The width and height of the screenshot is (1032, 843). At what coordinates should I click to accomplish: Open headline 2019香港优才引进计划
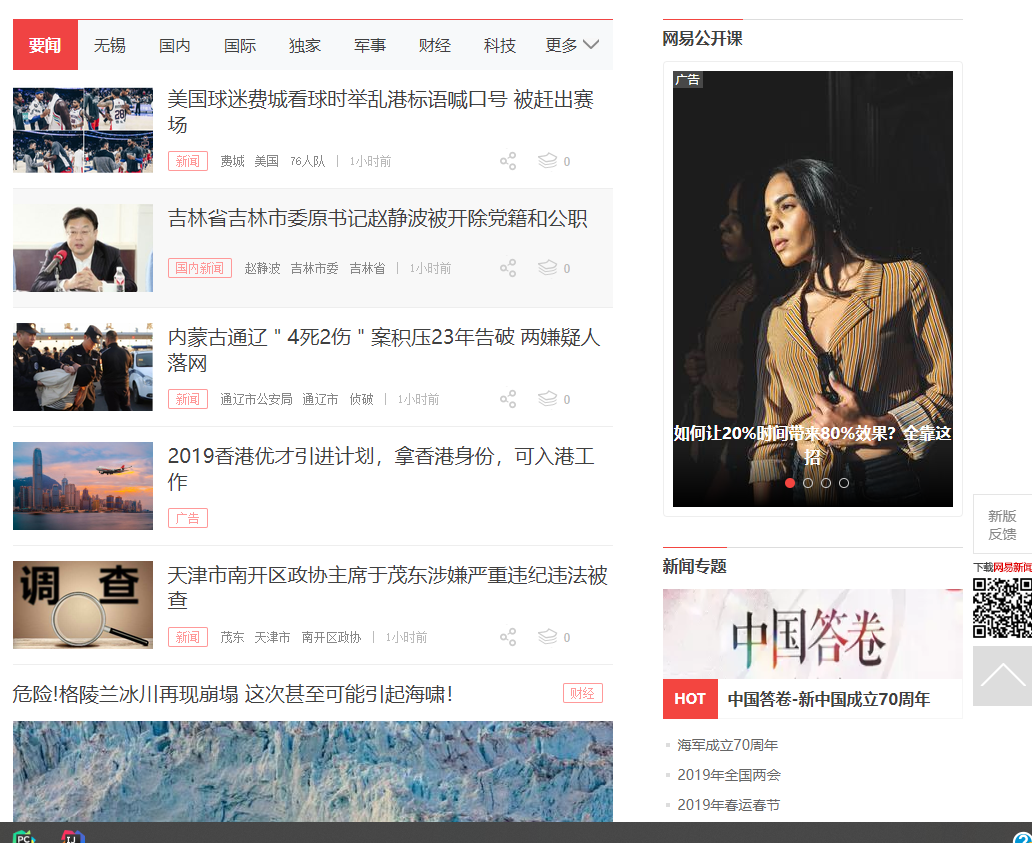(381, 469)
